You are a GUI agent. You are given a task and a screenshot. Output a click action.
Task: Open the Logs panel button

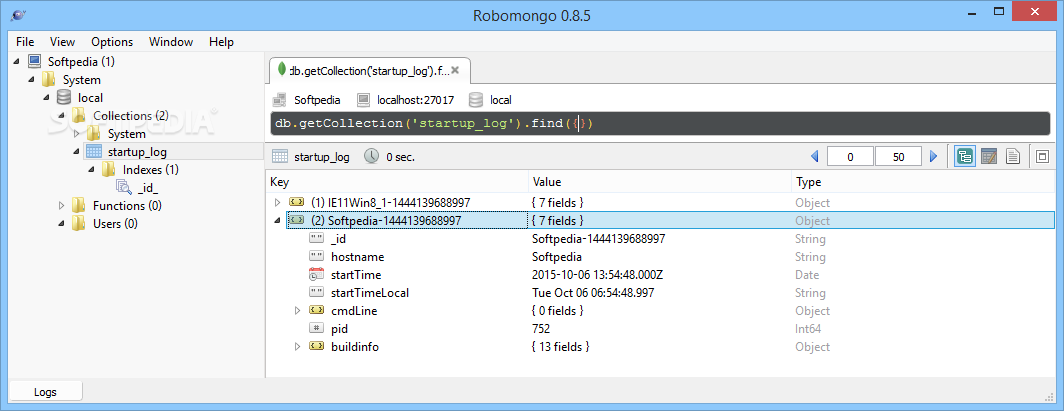coord(45,391)
